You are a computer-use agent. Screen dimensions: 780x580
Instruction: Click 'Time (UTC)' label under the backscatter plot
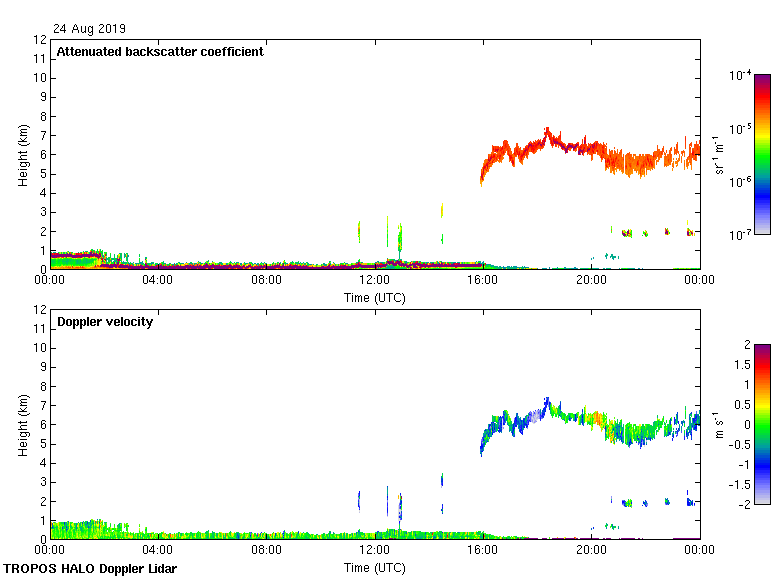(375, 297)
